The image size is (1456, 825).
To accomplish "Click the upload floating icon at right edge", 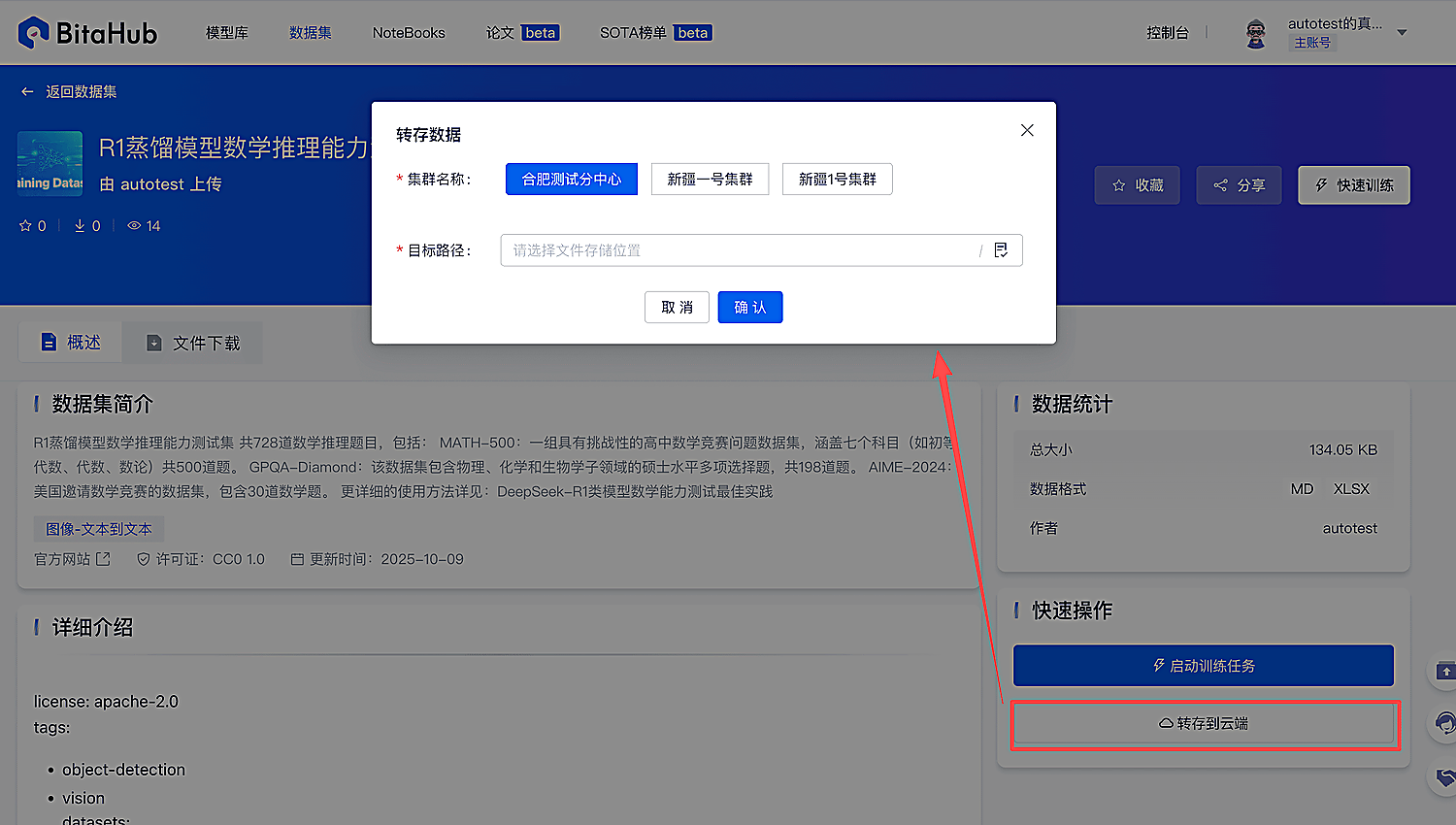I will [x=1445, y=672].
